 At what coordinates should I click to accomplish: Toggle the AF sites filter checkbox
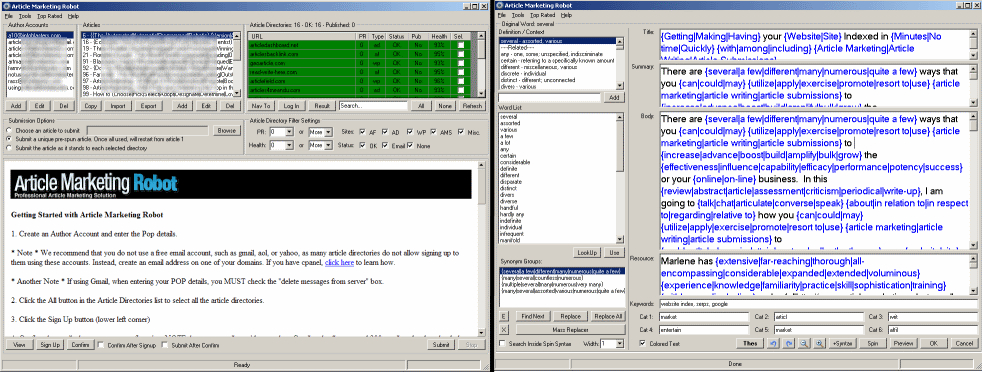[363, 132]
